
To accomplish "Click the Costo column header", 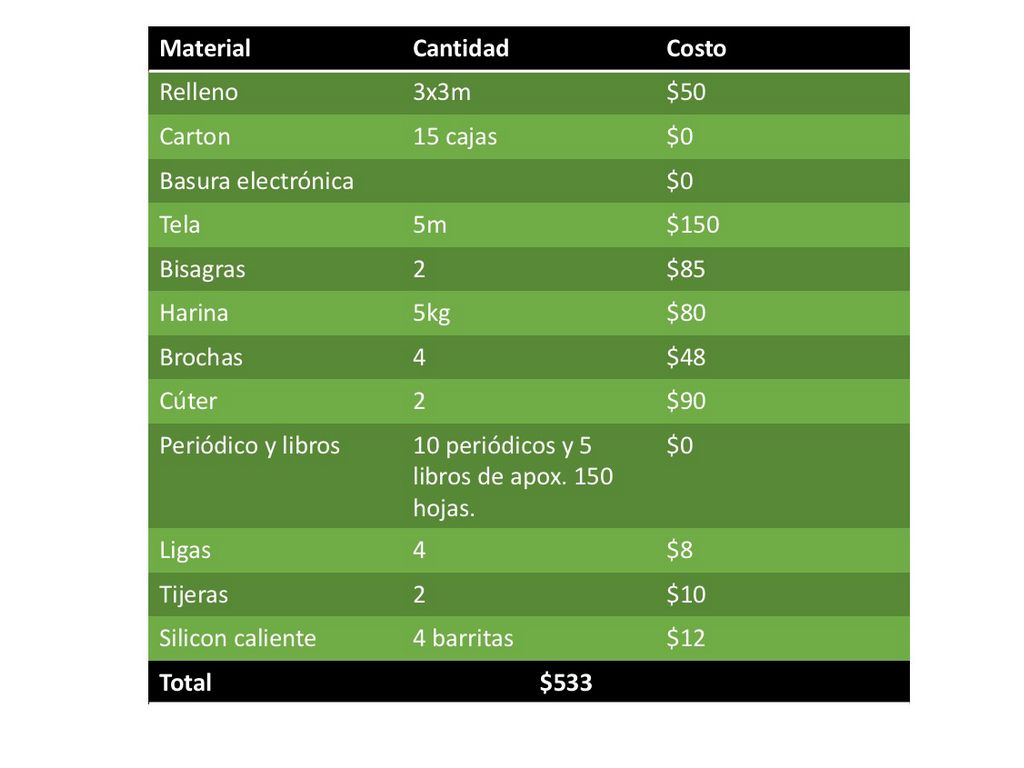I will pyautogui.click(x=696, y=48).
